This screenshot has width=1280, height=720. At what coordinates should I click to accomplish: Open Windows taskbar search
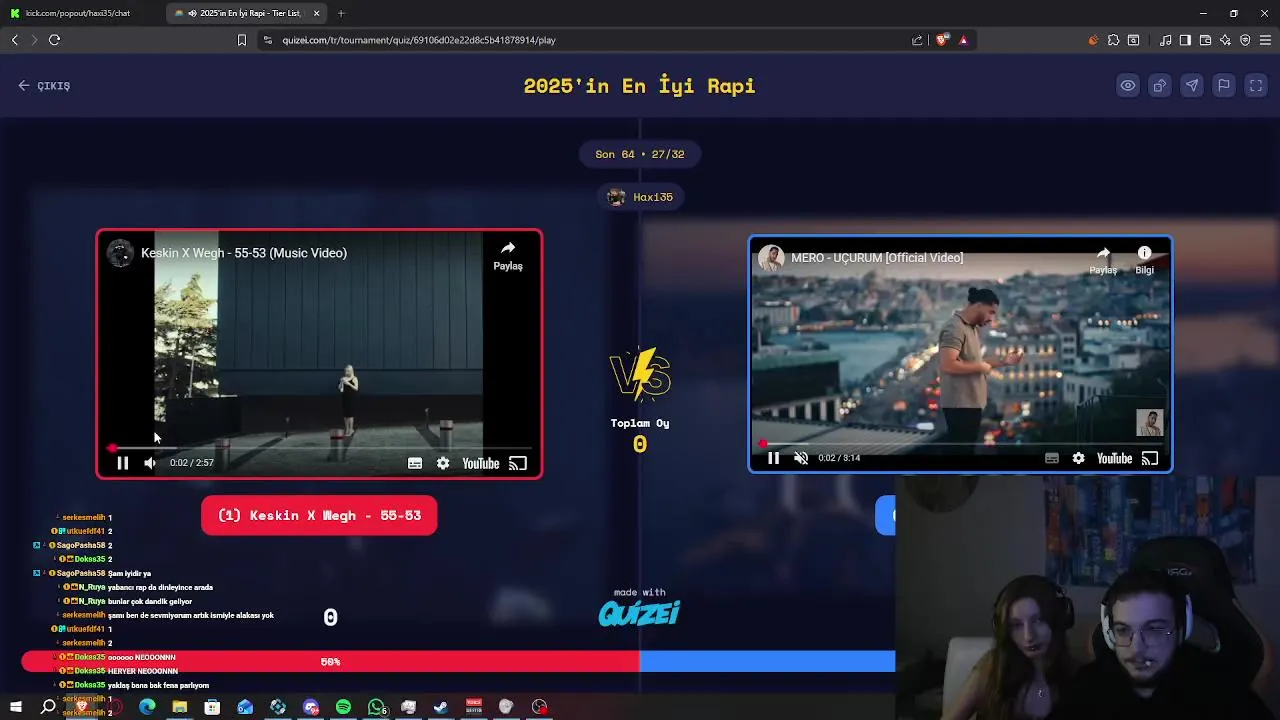[x=48, y=707]
